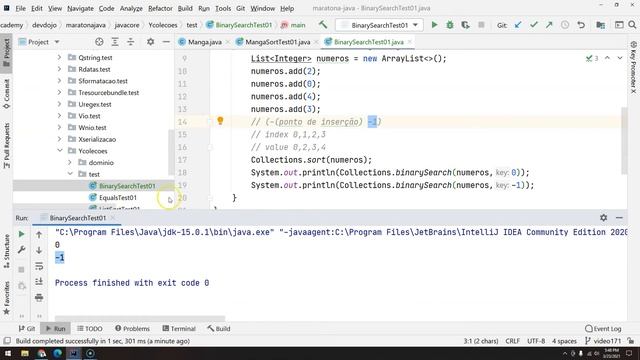Push commits with the Git arrow icon
640x360 pixels.
click(x=549, y=25)
